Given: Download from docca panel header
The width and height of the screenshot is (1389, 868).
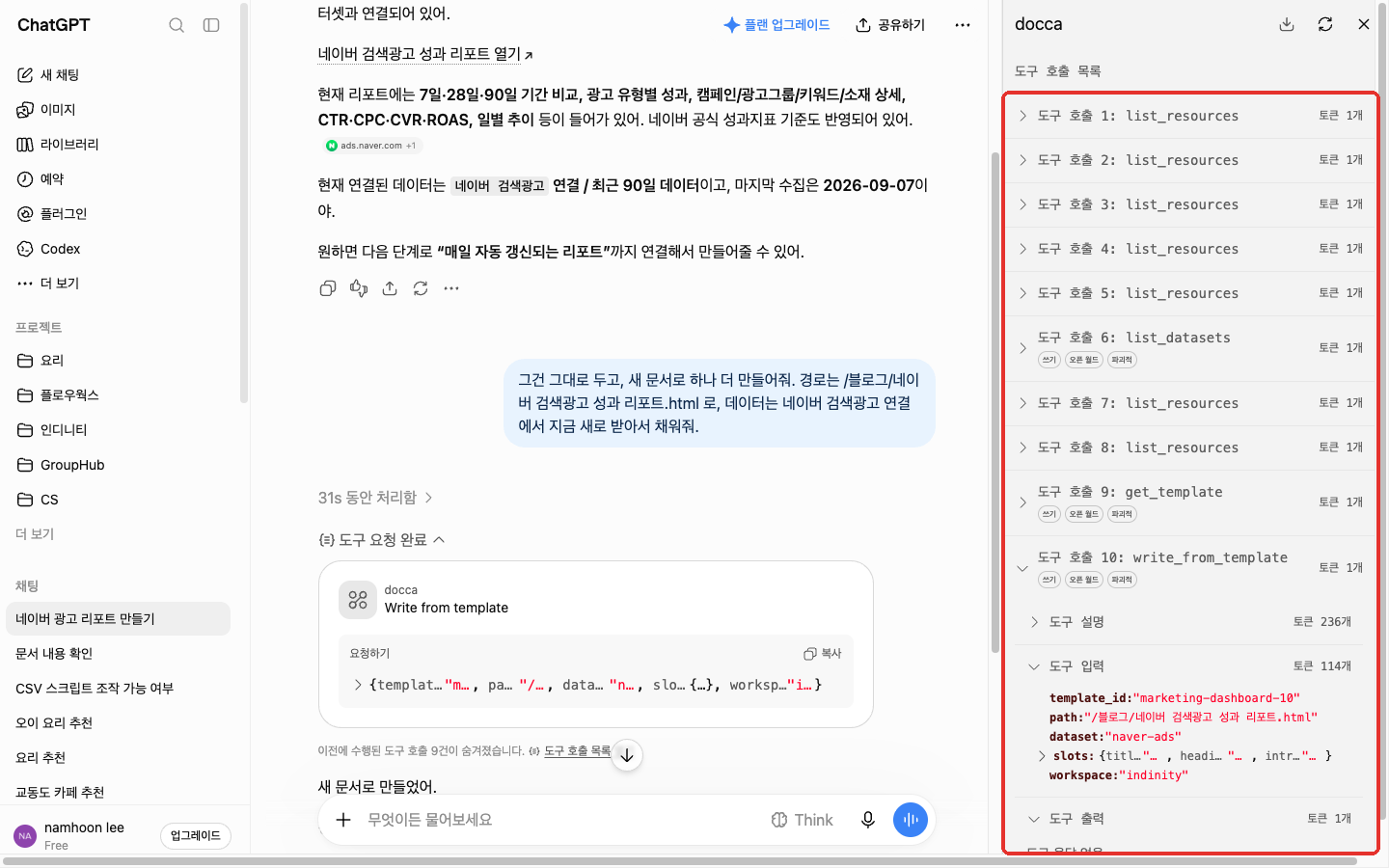Looking at the screenshot, I should point(1287,24).
